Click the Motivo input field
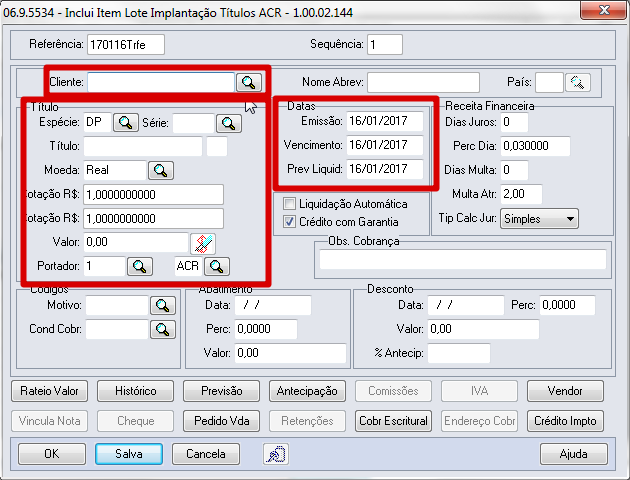Screen dimensions: 630x480 pyautogui.click(x=117, y=305)
